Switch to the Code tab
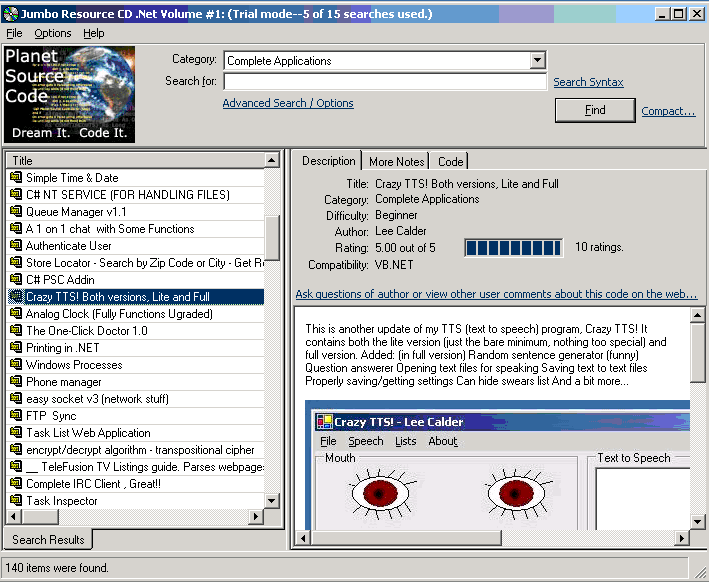This screenshot has width=709, height=582. pos(450,162)
